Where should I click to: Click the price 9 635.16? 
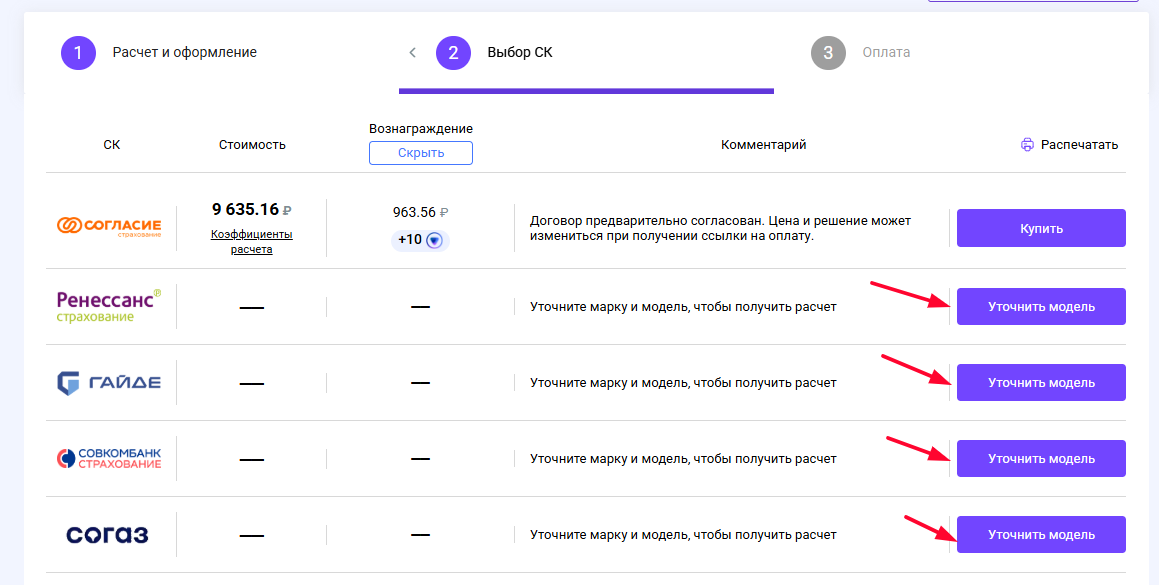coord(245,209)
